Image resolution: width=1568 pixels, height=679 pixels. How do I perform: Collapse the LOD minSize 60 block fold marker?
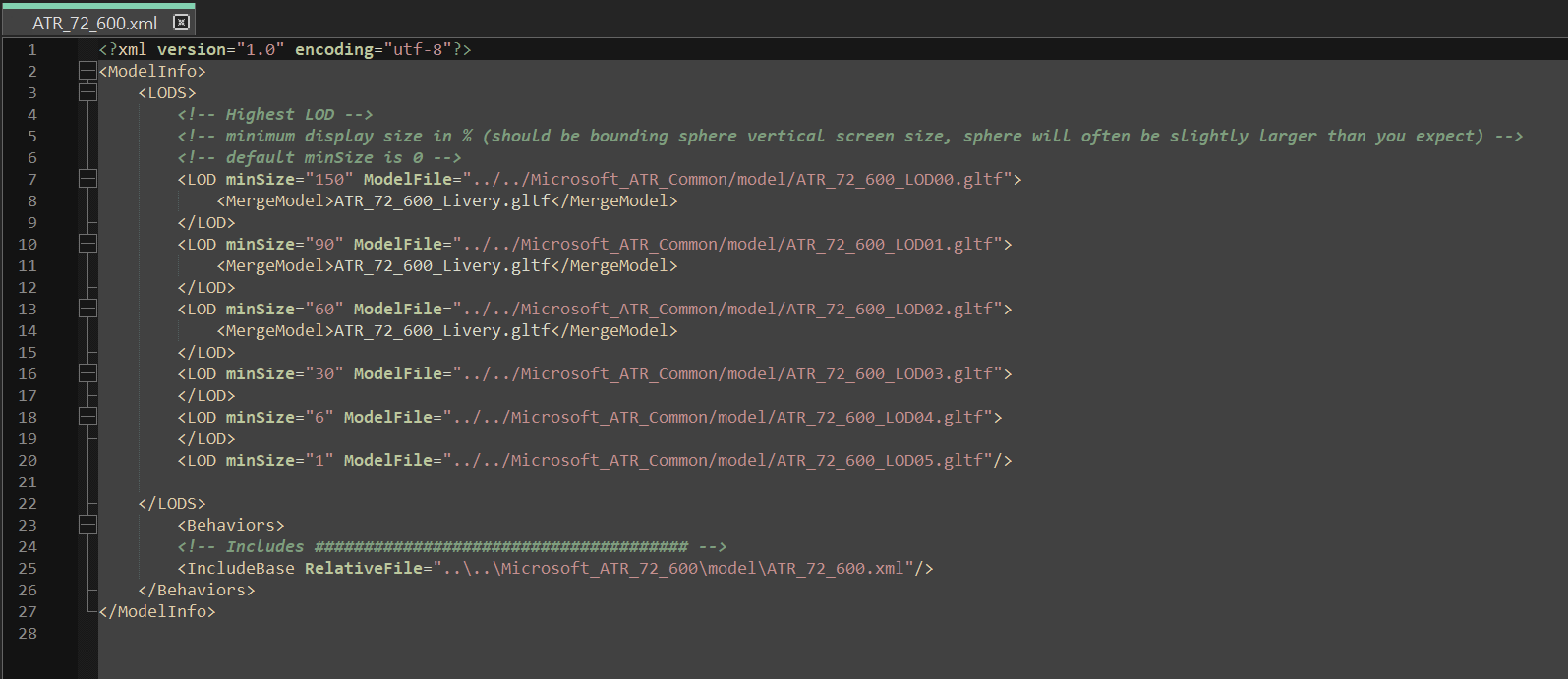(87, 309)
